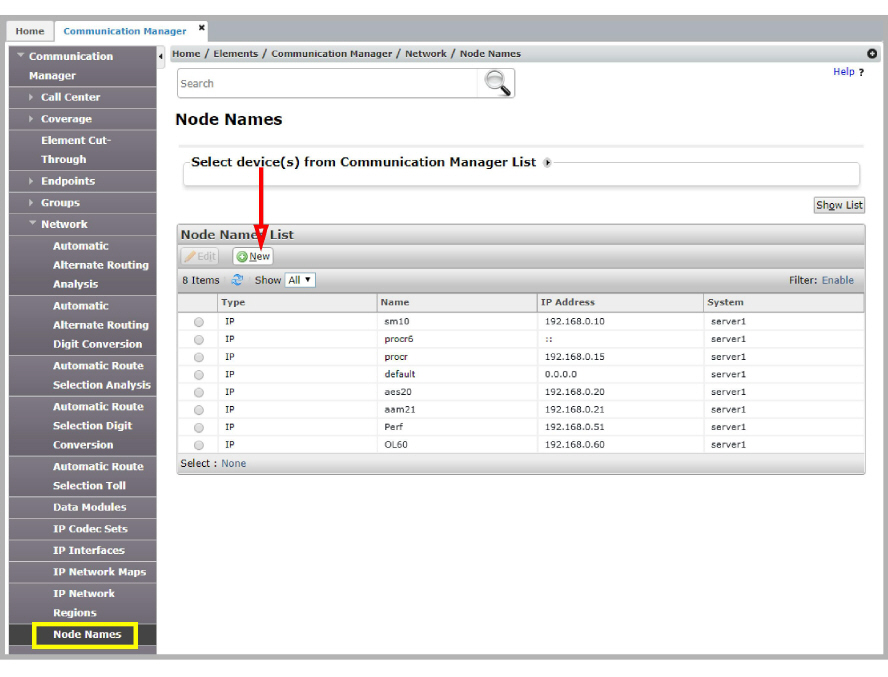
Task: Collapse the sidebar with the arrow handle
Action: 161,57
